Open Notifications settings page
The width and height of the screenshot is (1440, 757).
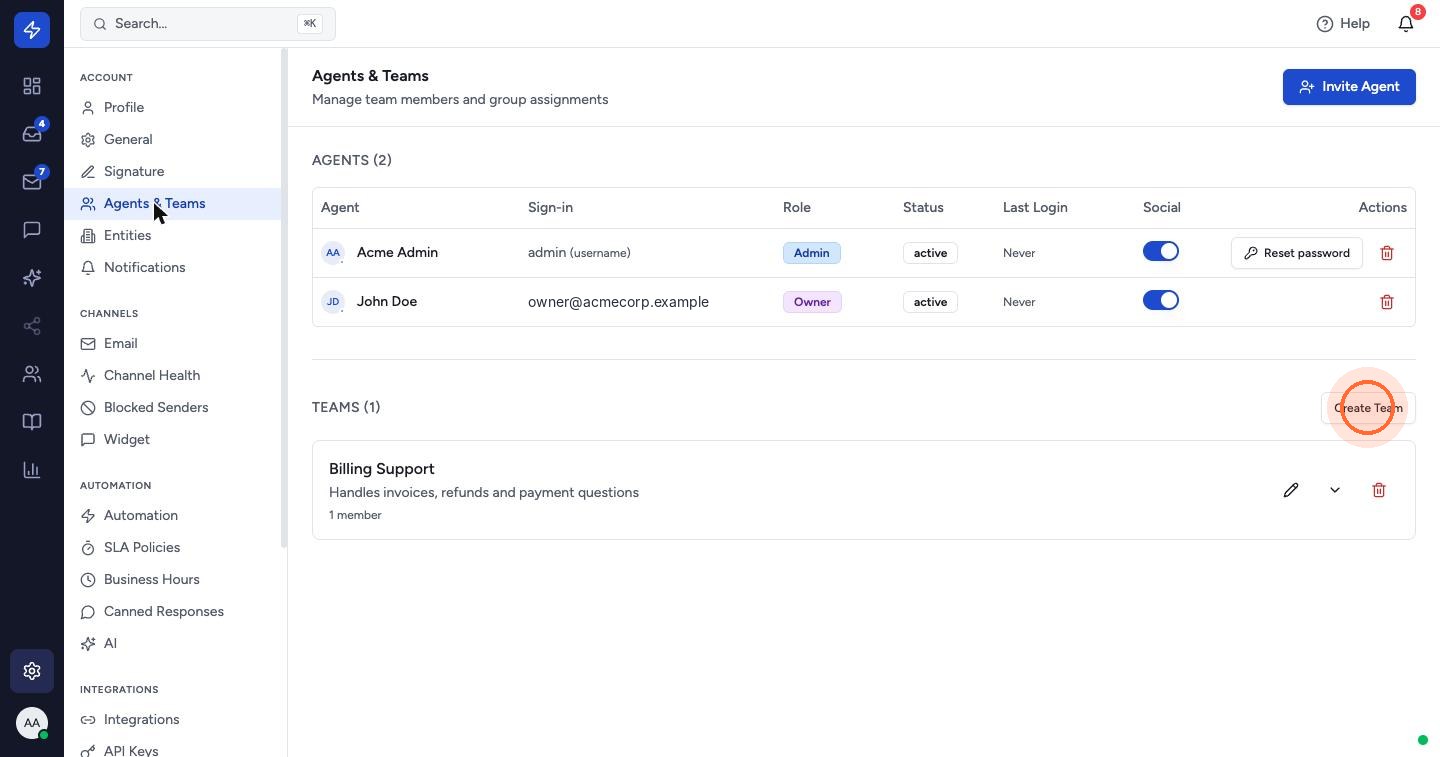(x=173, y=268)
